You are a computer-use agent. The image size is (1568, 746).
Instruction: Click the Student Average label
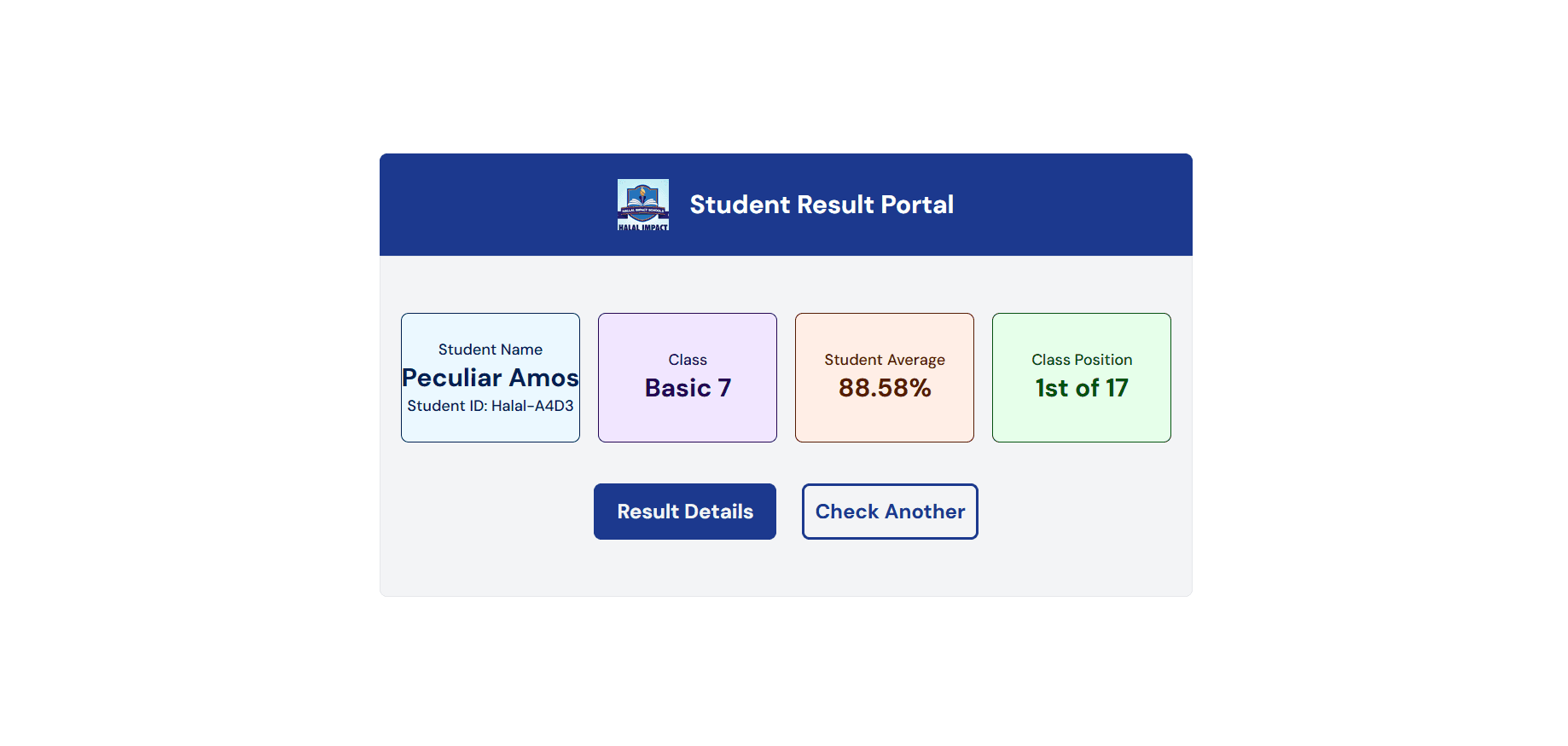[x=884, y=360]
